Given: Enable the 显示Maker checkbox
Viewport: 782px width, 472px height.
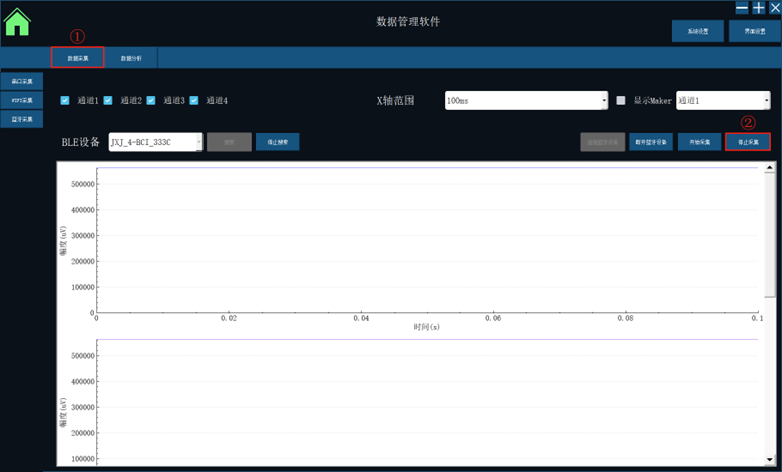Looking at the screenshot, I should pyautogui.click(x=621, y=101).
